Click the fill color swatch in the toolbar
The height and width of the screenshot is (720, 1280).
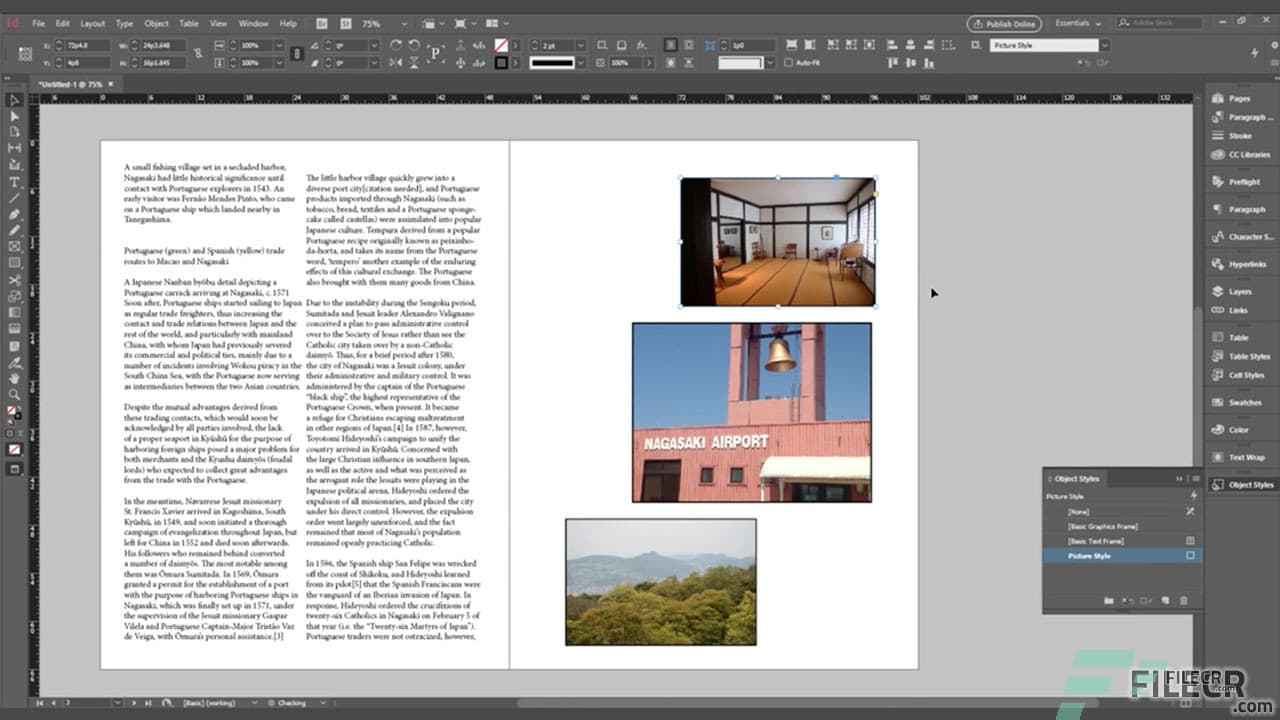pyautogui.click(x=10, y=410)
